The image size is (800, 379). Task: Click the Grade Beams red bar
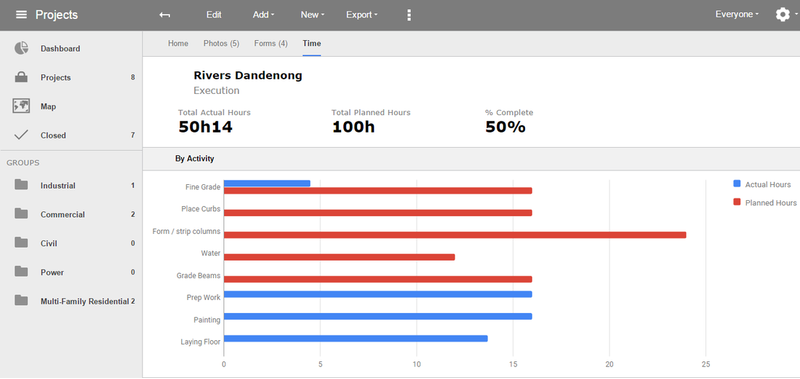click(x=378, y=279)
